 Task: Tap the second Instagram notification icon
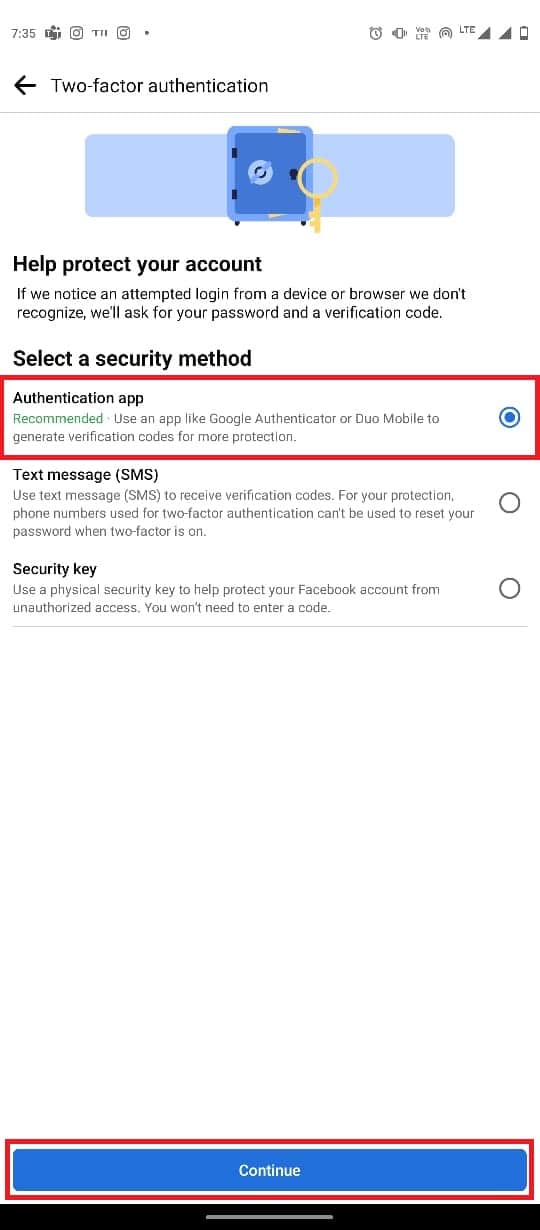(x=124, y=33)
